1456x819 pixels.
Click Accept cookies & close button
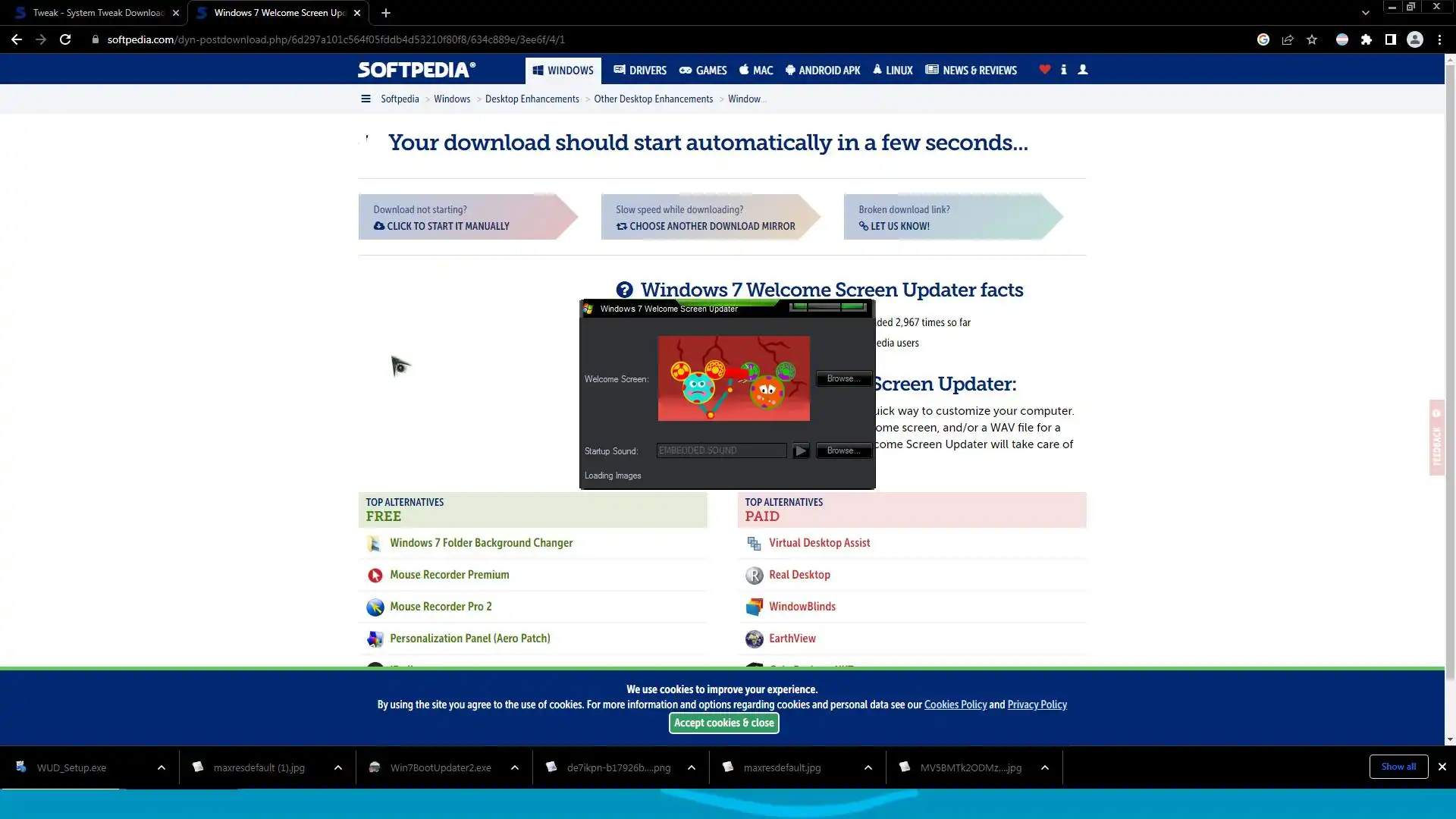click(x=723, y=723)
